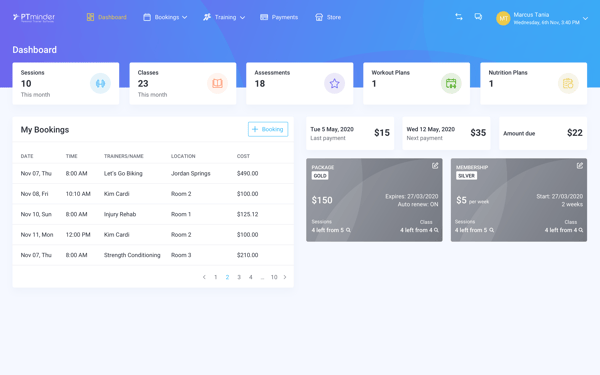Image resolution: width=600 pixels, height=375 pixels.
Task: Open the Bookings menu
Action: (165, 17)
